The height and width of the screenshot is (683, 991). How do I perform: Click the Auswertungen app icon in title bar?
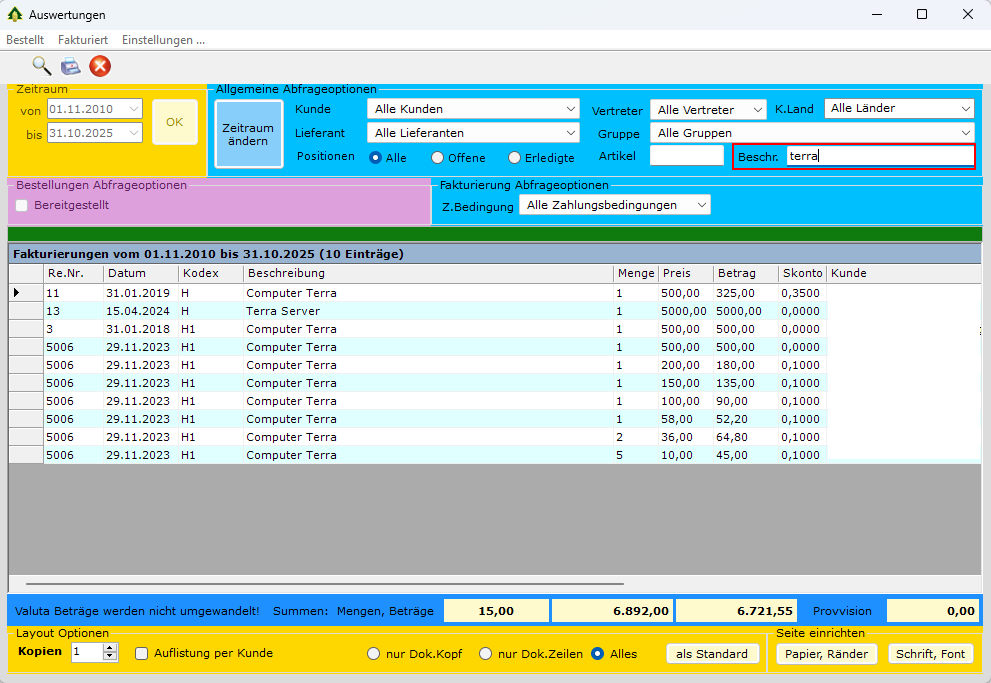click(15, 15)
